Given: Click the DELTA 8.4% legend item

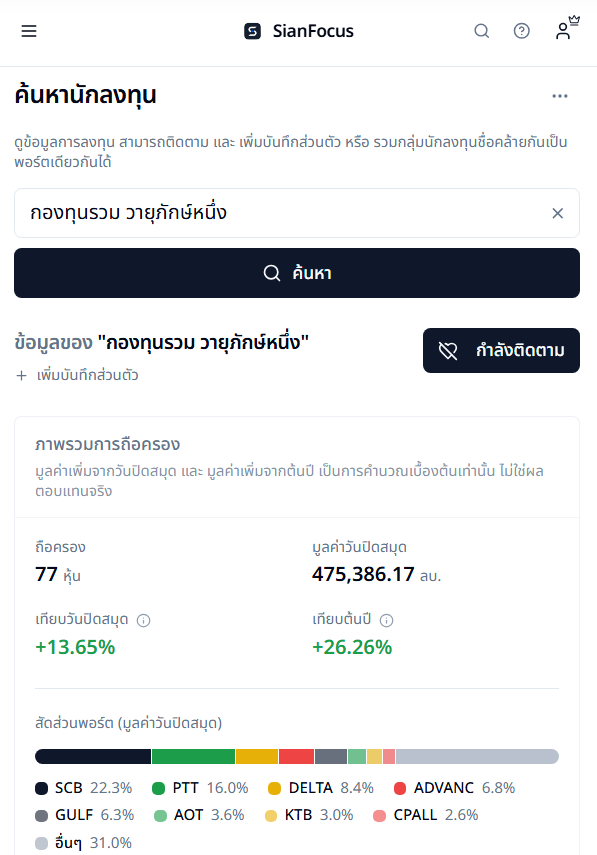Looking at the screenshot, I should 321,788.
